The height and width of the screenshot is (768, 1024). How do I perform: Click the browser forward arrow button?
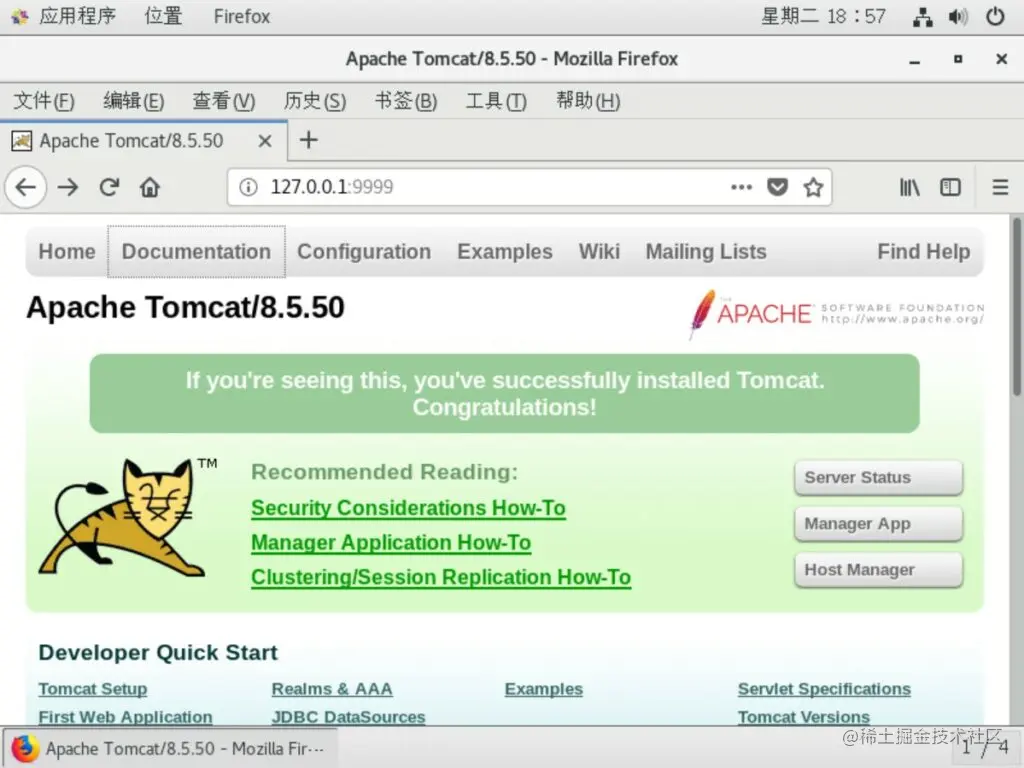pyautogui.click(x=67, y=187)
